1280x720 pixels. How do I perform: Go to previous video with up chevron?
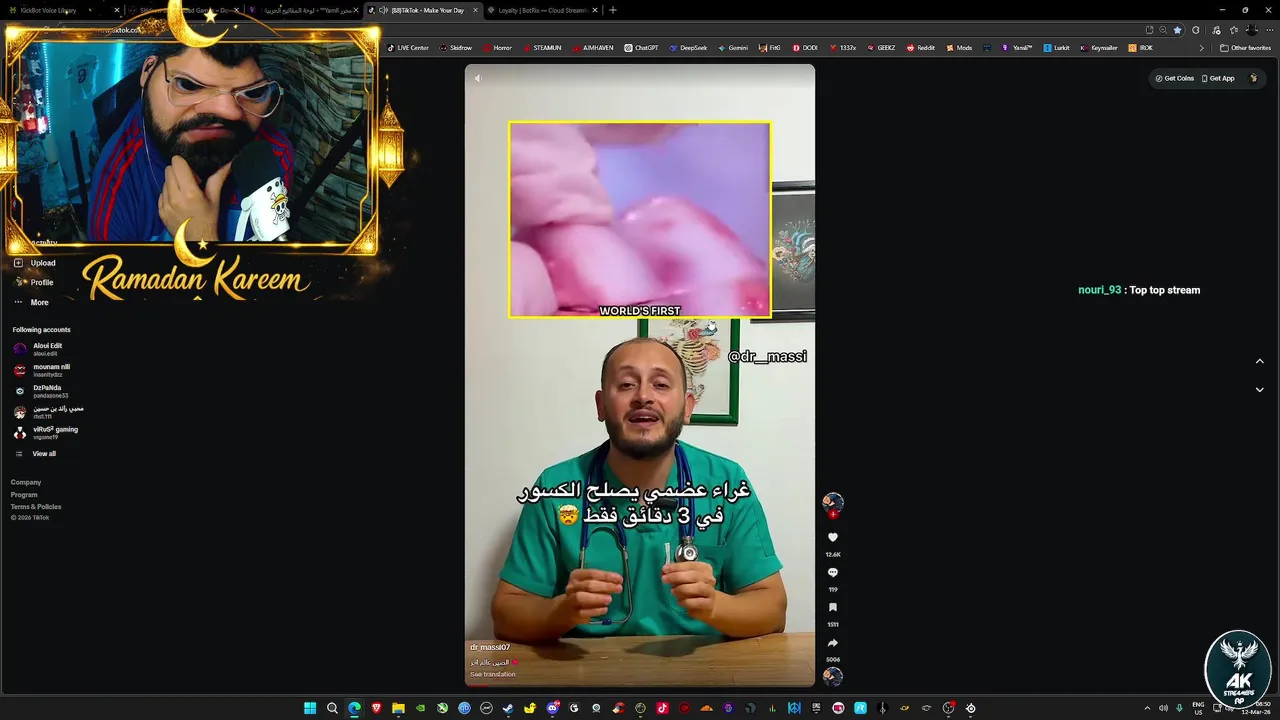1259,361
